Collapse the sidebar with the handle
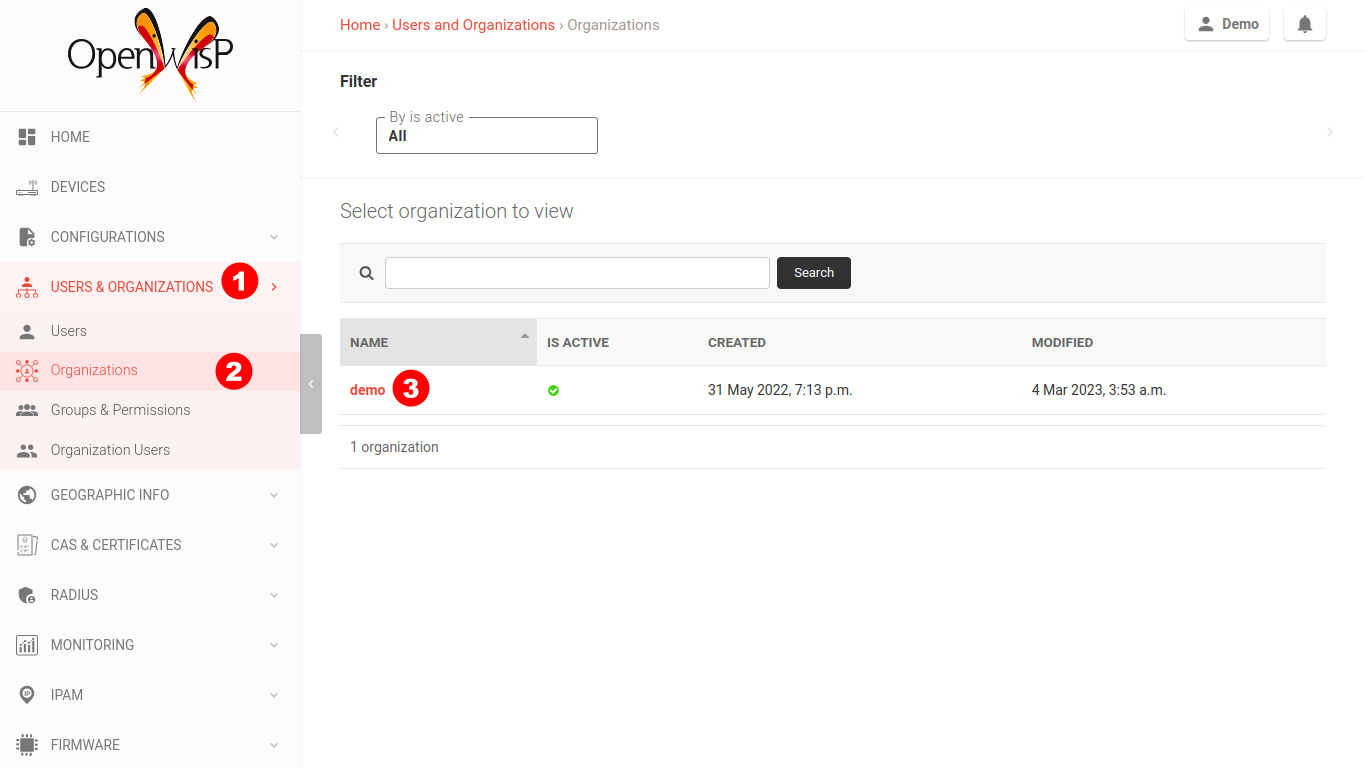The image size is (1364, 768). pos(311,384)
